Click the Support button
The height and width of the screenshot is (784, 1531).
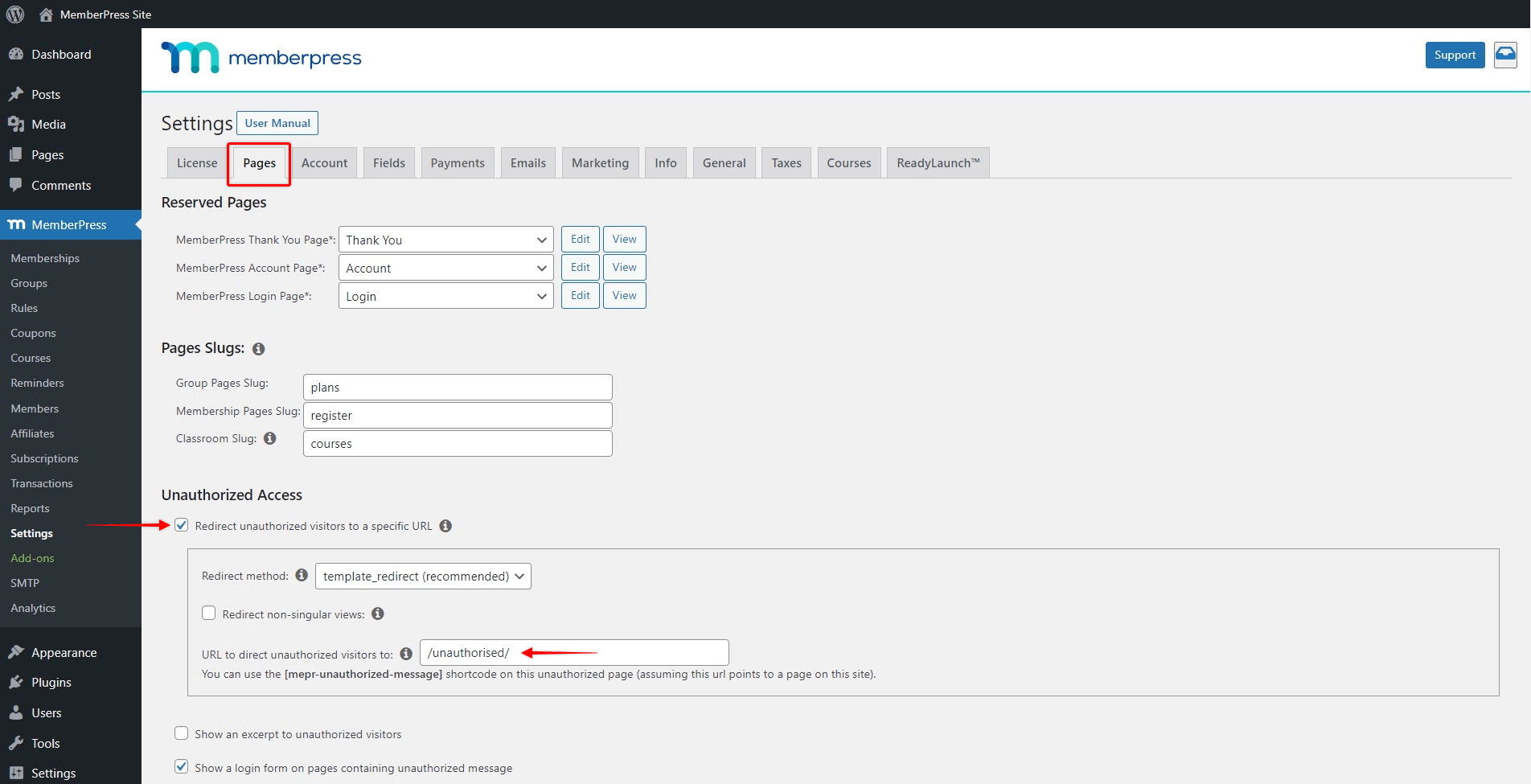pos(1455,55)
